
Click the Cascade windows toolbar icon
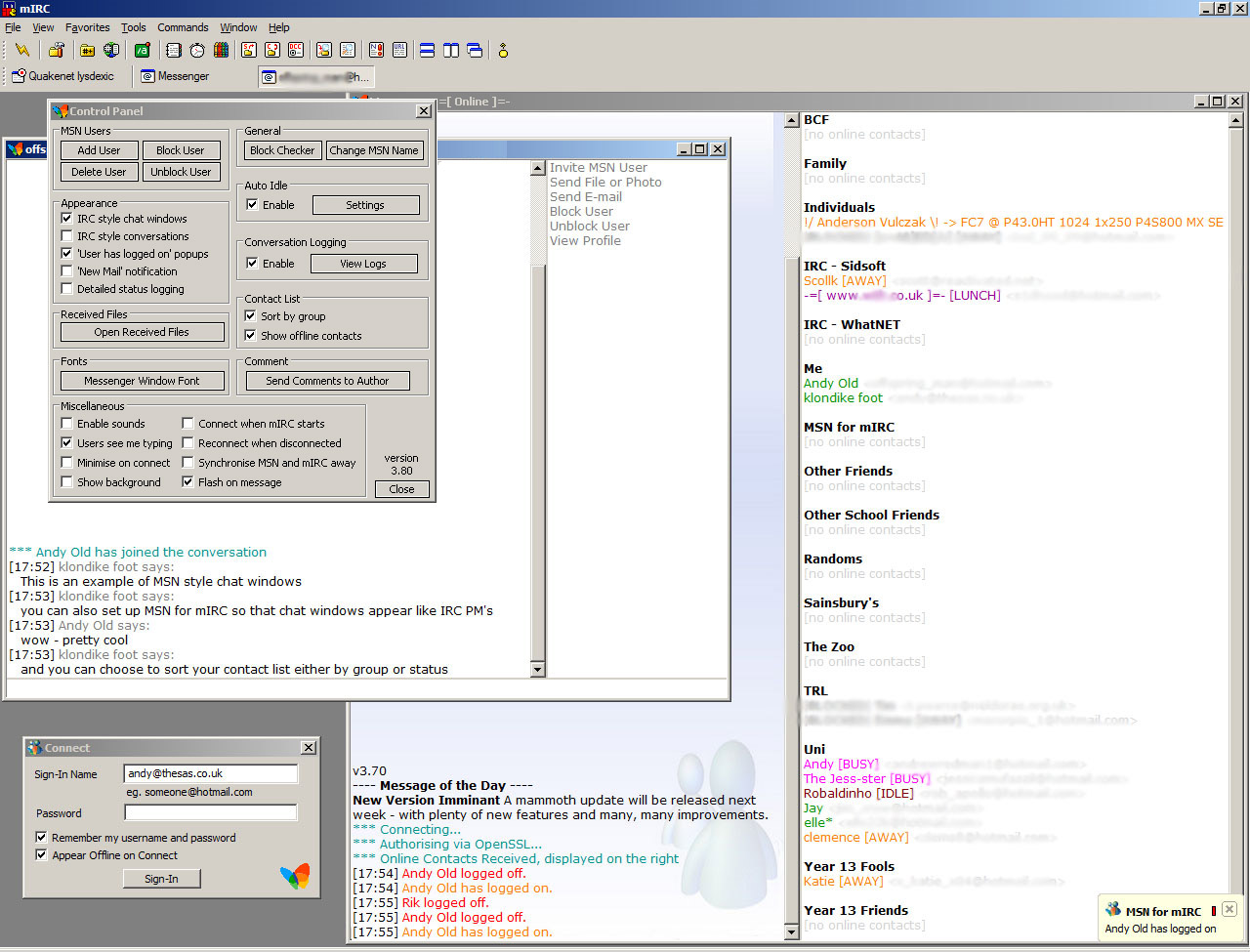[x=475, y=50]
